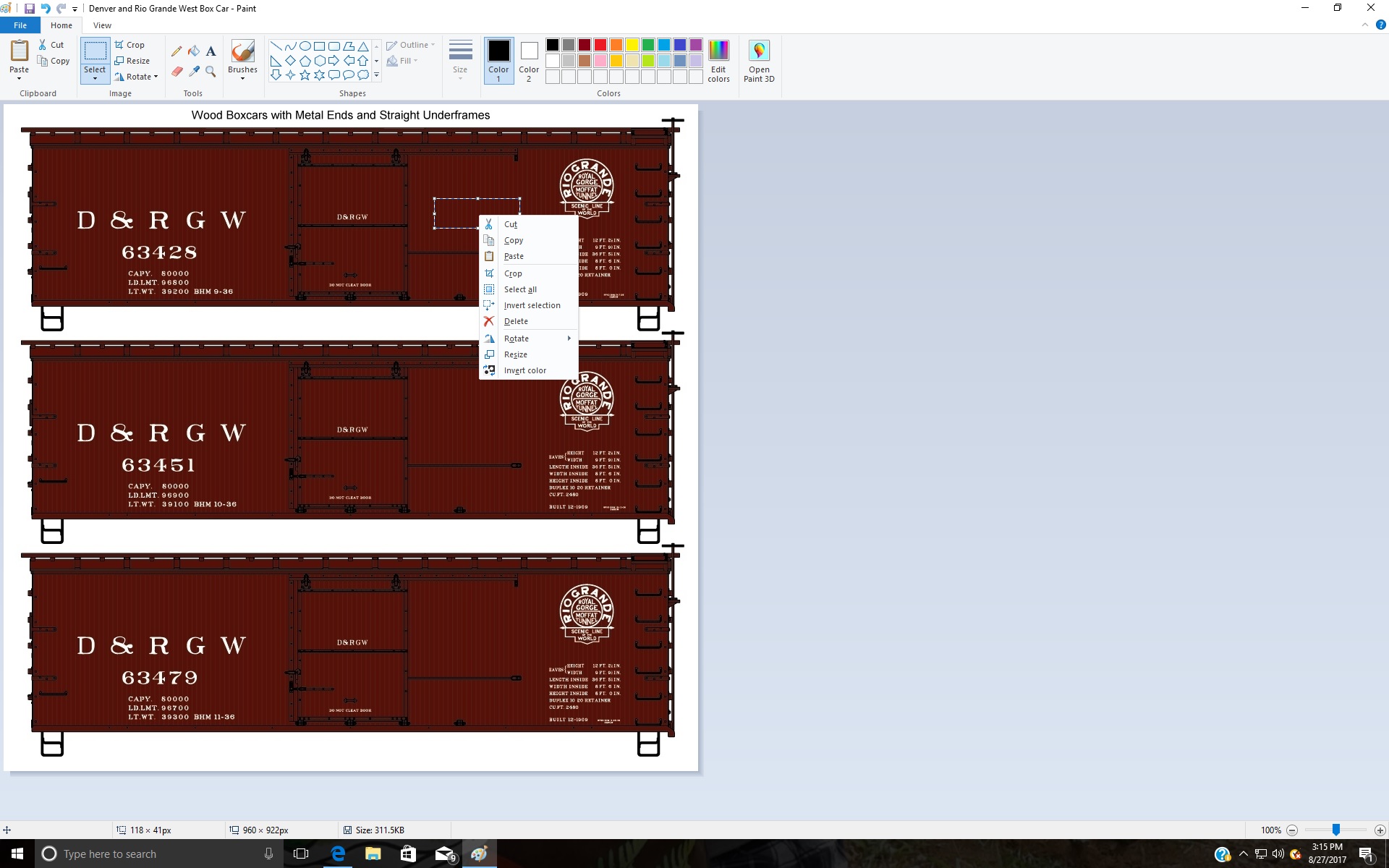Open the File menu tab
1389x868 pixels.
[x=20, y=25]
